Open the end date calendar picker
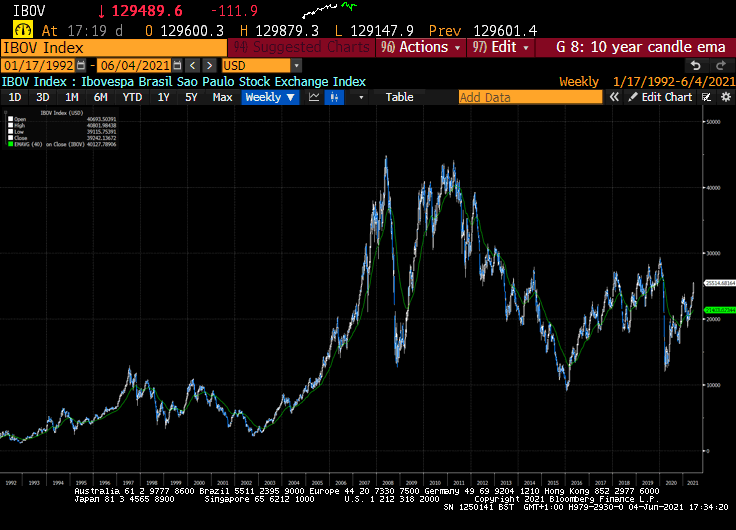Image resolution: width=736 pixels, height=530 pixels. (x=177, y=66)
